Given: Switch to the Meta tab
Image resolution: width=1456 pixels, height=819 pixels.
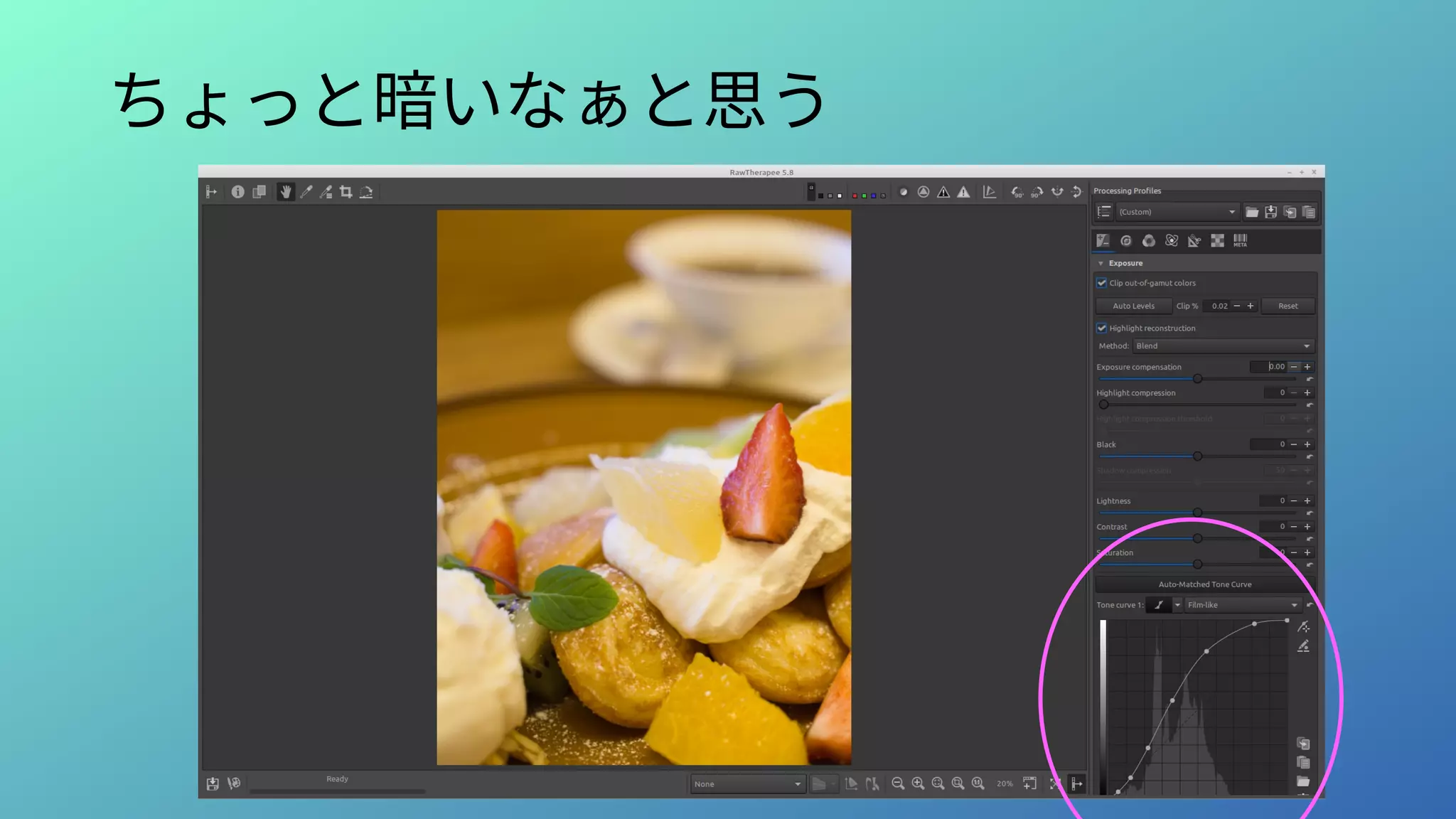Looking at the screenshot, I should click(1240, 241).
